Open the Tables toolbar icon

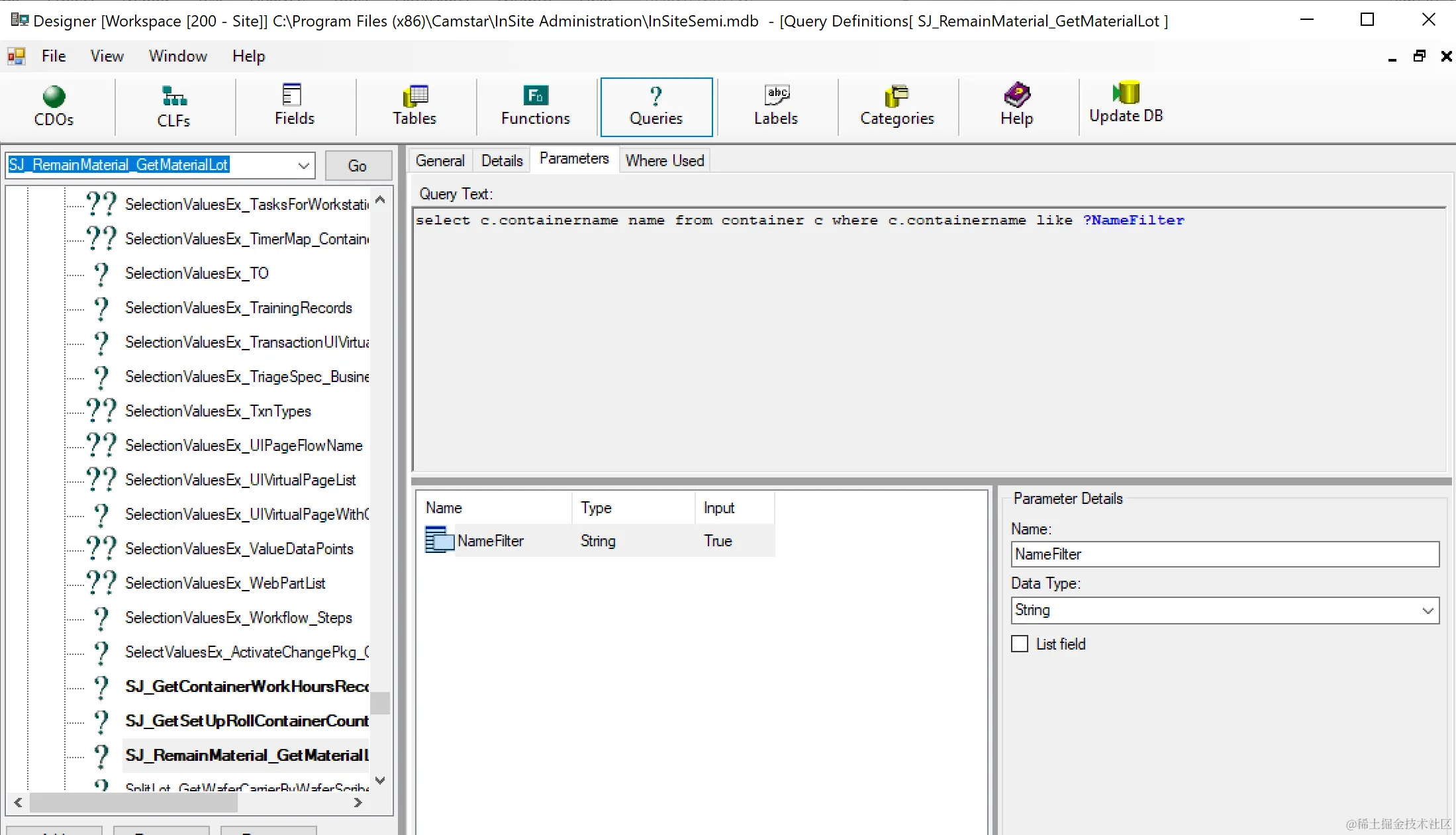[414, 106]
